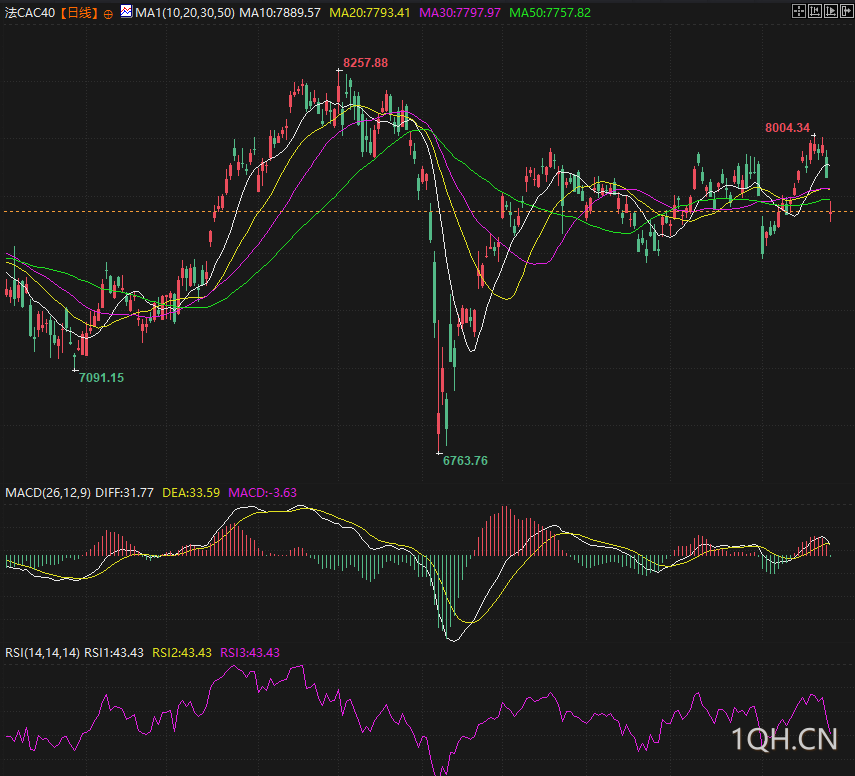Click the play-forward chart axis icon
Screen dimensions: 855x776
[x=831, y=11]
